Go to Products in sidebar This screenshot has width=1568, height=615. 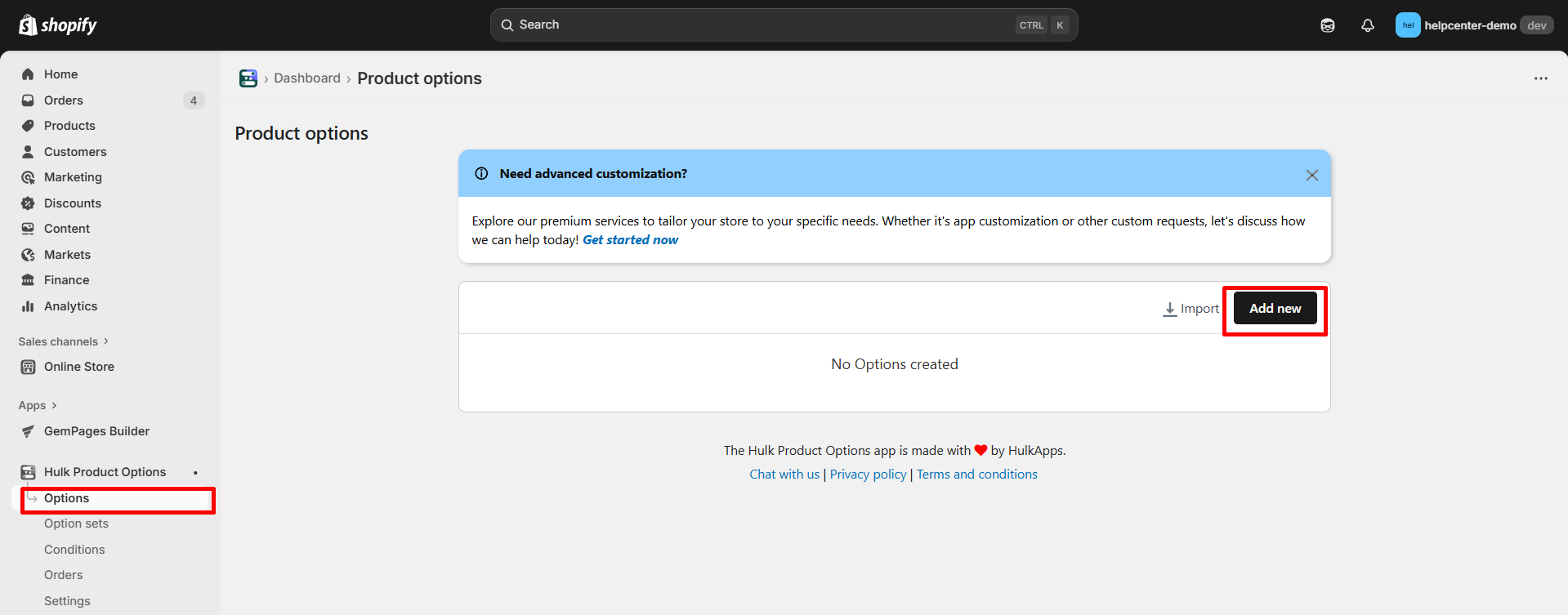[x=69, y=126]
